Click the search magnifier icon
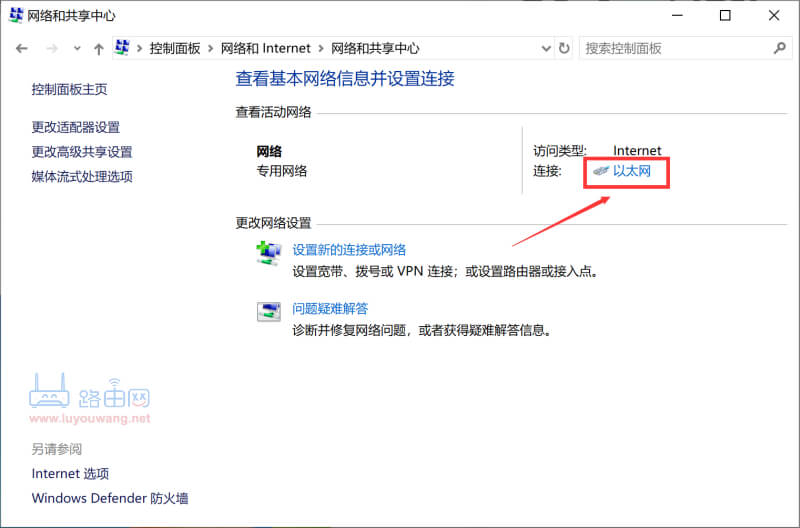 pyautogui.click(x=780, y=48)
